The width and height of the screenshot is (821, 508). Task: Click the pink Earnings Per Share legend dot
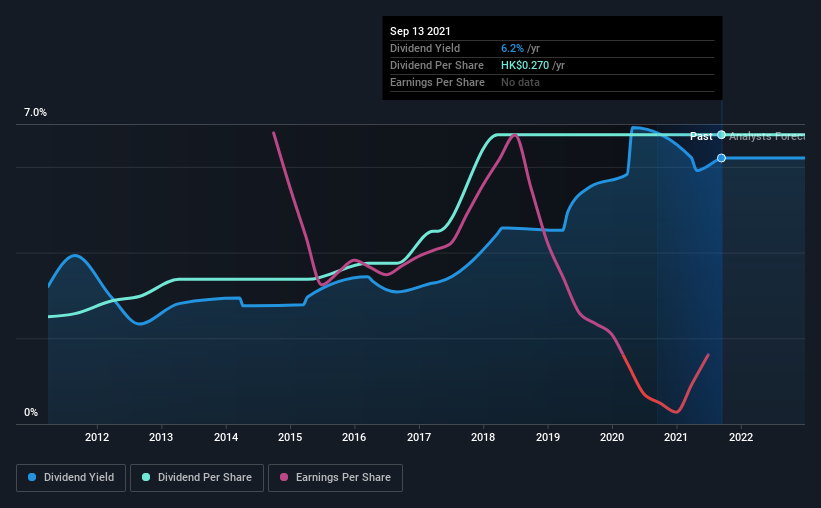click(x=284, y=477)
